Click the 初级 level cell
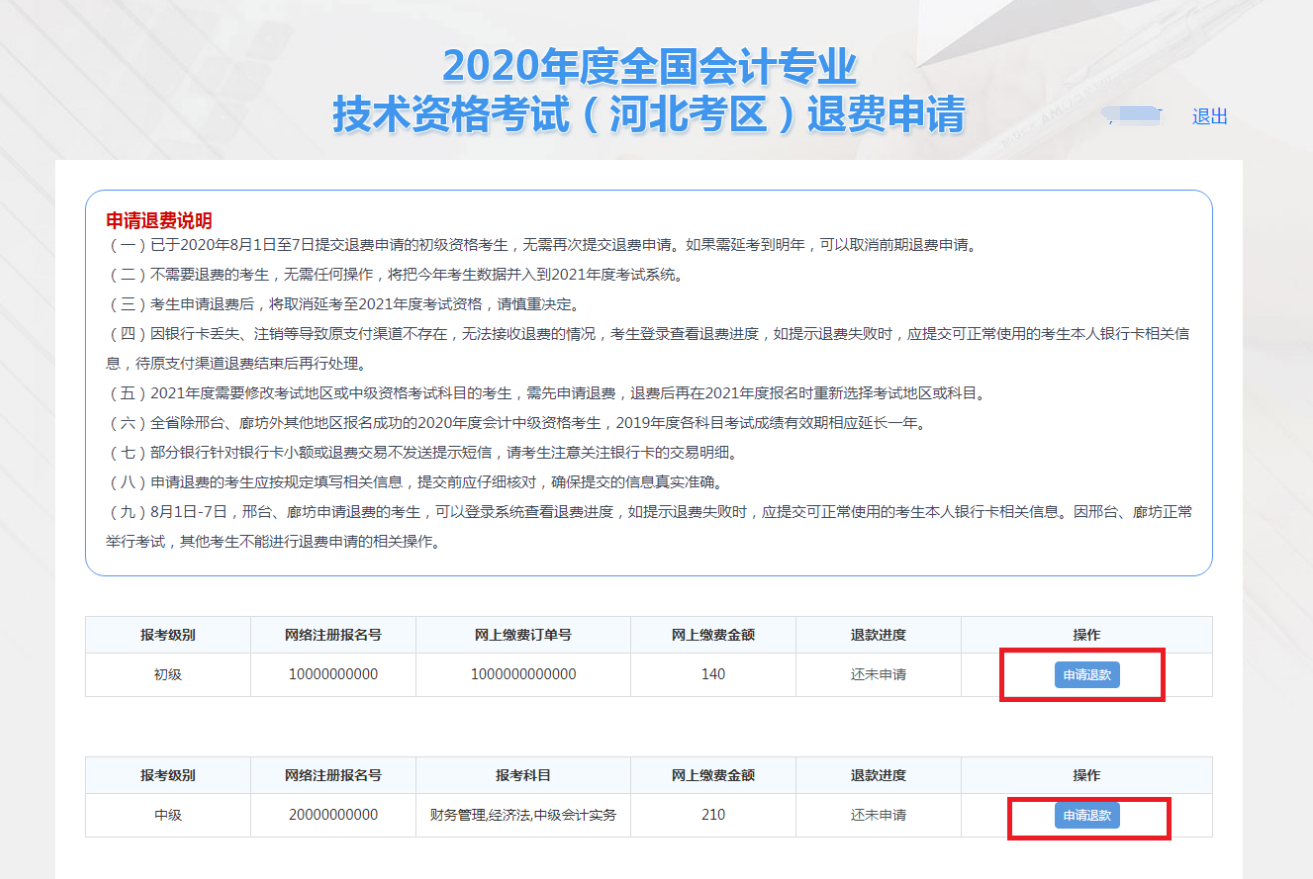The height and width of the screenshot is (879, 1313). (168, 674)
